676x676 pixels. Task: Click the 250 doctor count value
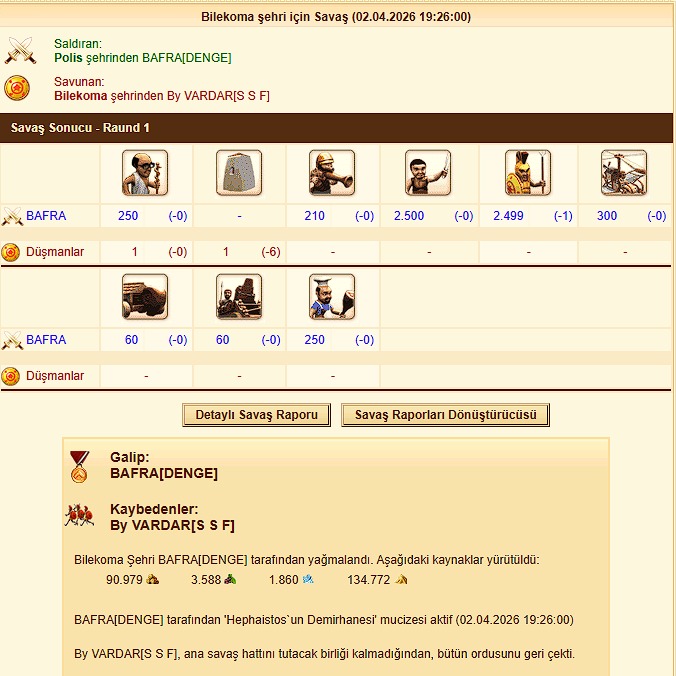(128, 216)
